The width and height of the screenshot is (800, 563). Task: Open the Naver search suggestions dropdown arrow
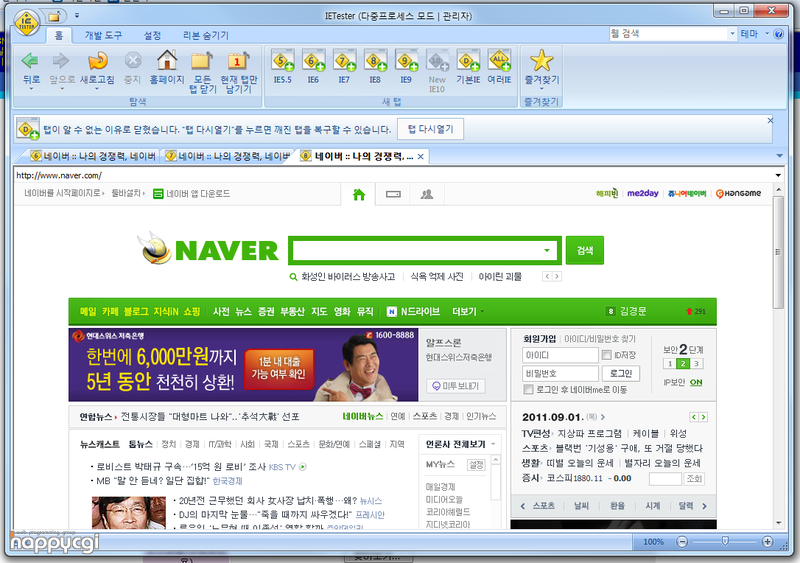[x=546, y=250]
